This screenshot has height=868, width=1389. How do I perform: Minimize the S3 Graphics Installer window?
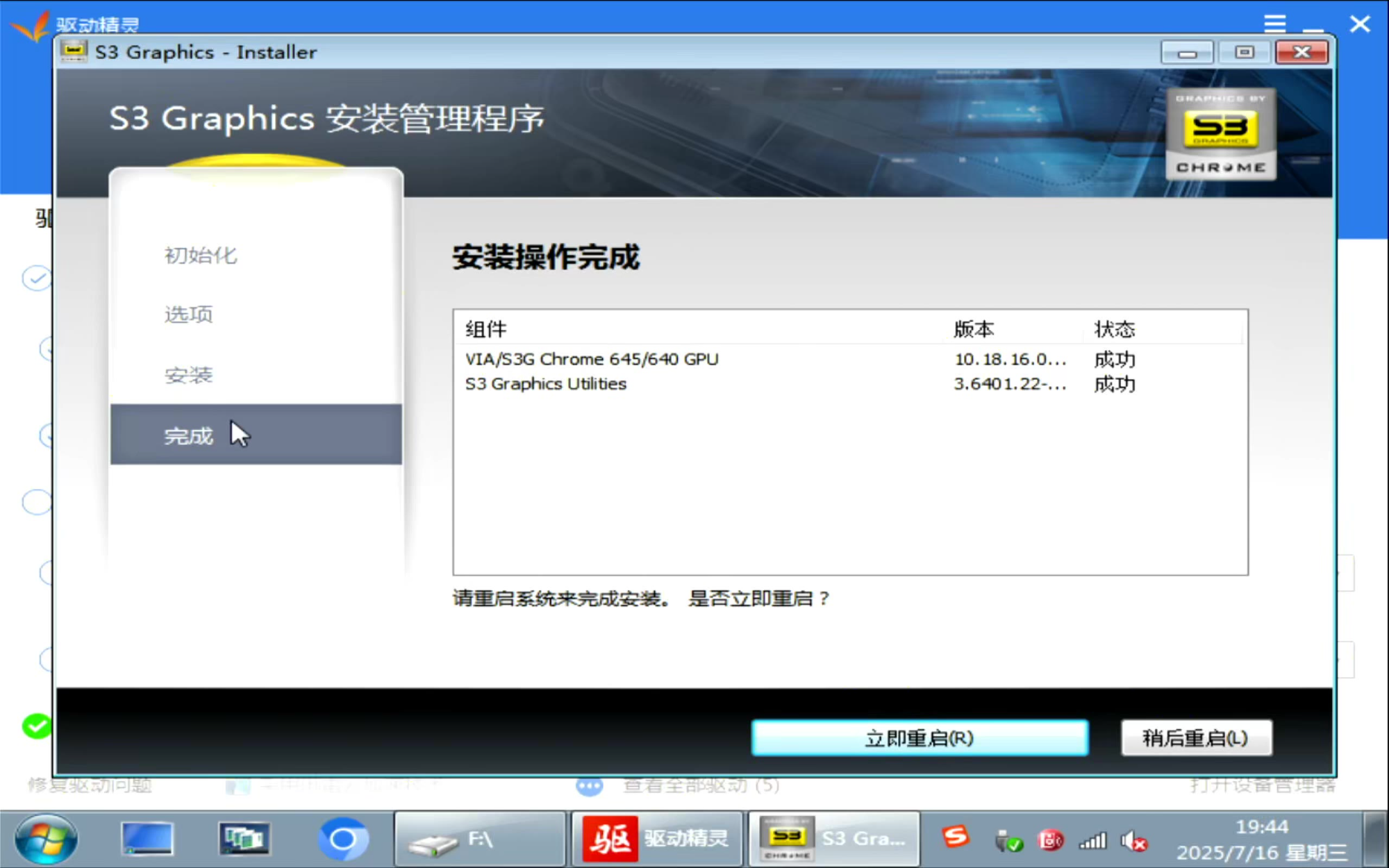(1187, 53)
